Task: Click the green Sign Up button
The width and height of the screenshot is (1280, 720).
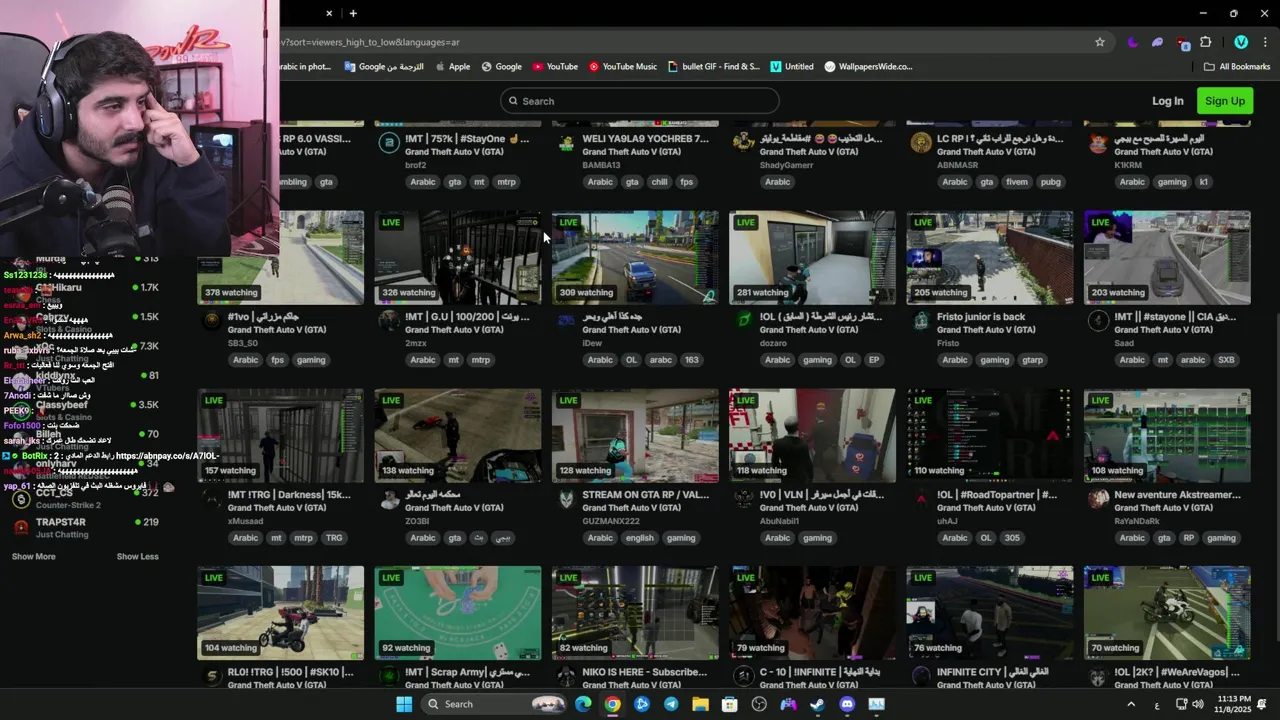Action: pyautogui.click(x=1225, y=101)
